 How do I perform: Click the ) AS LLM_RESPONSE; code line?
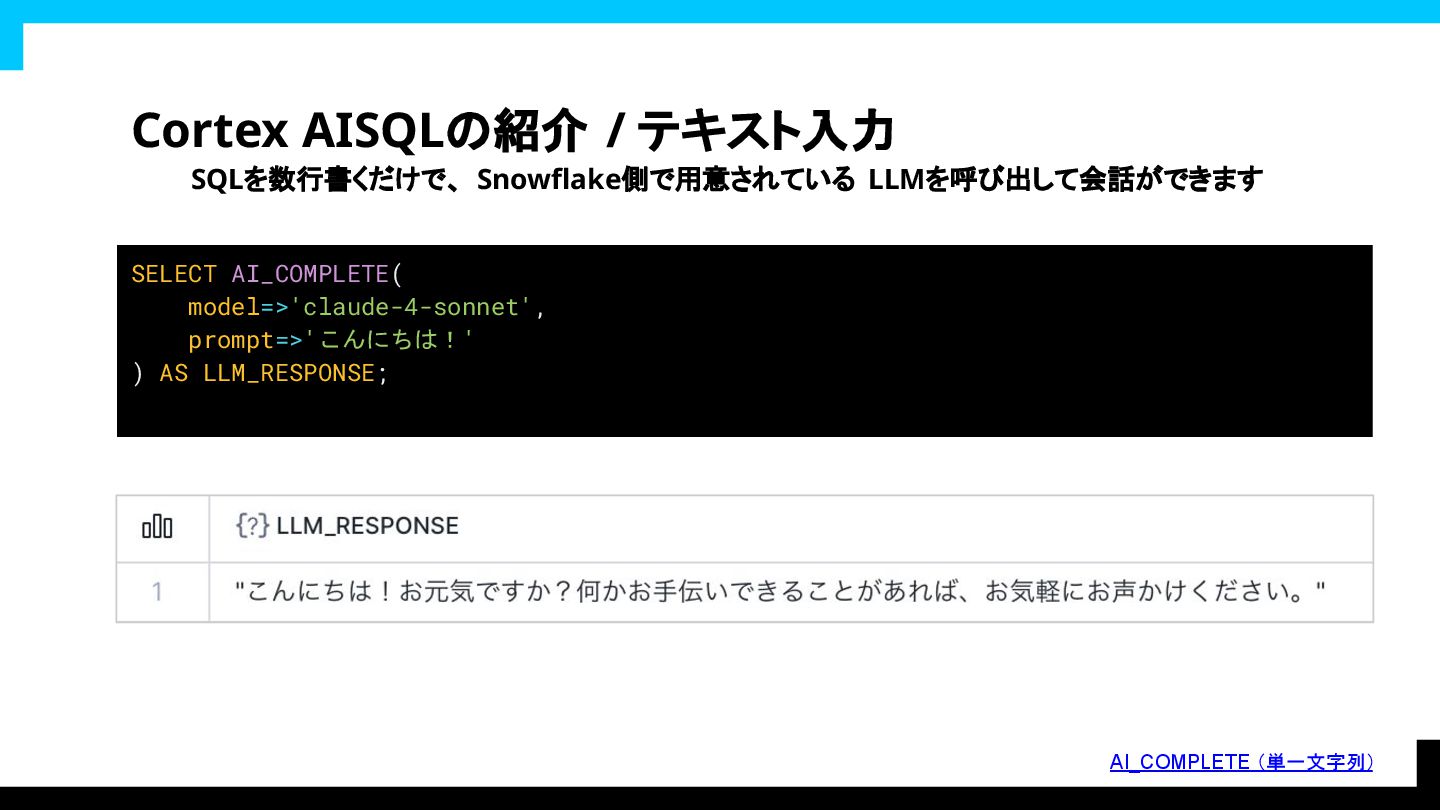259,373
